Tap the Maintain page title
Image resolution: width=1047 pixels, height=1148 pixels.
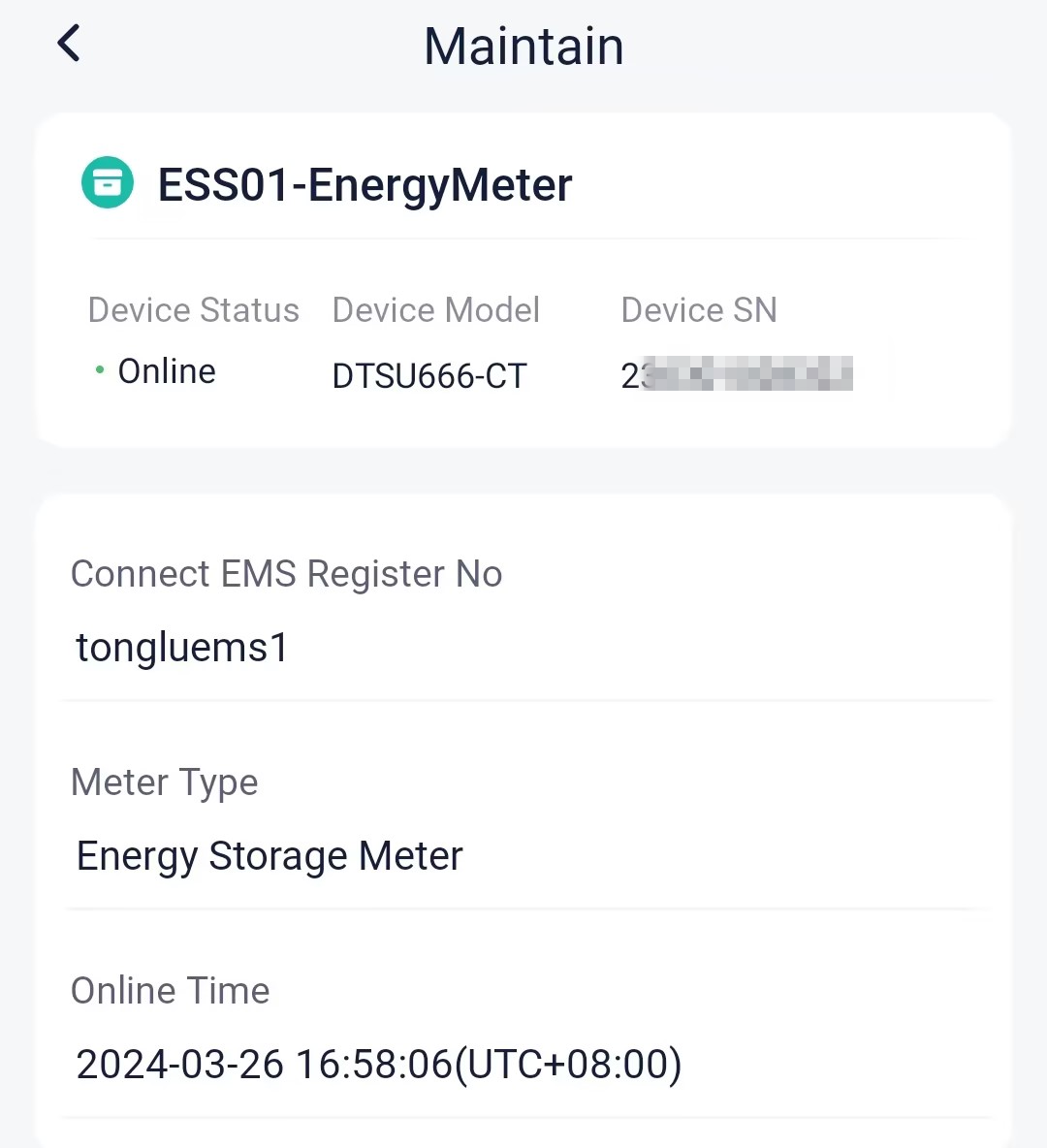pos(523,47)
